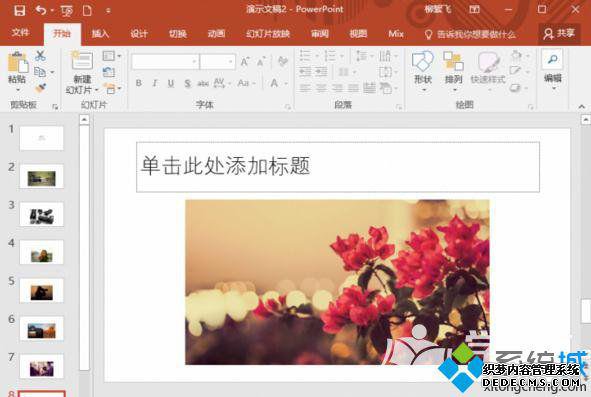
Task: Click the Font Color A button
Action: pyautogui.click(x=274, y=83)
